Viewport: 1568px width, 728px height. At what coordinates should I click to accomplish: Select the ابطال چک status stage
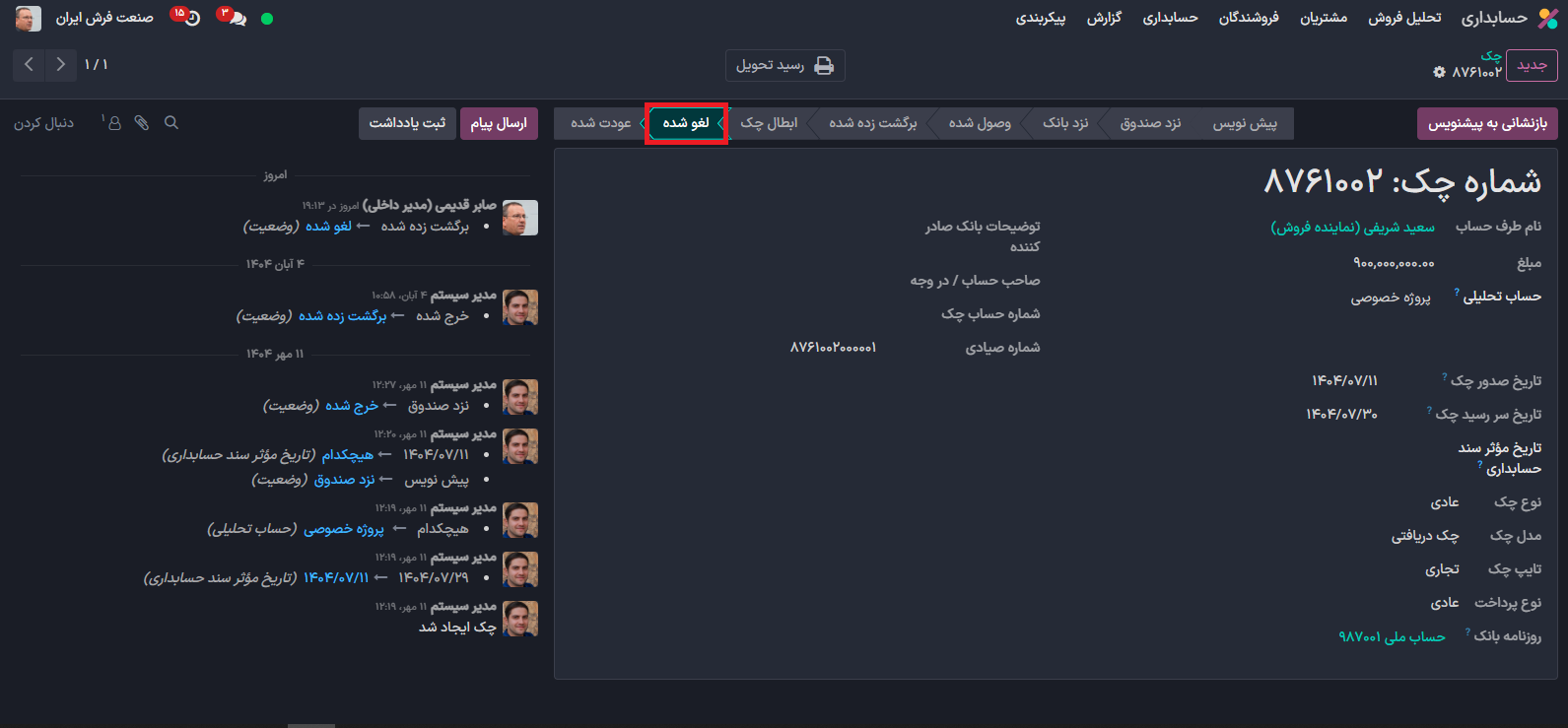click(x=769, y=123)
